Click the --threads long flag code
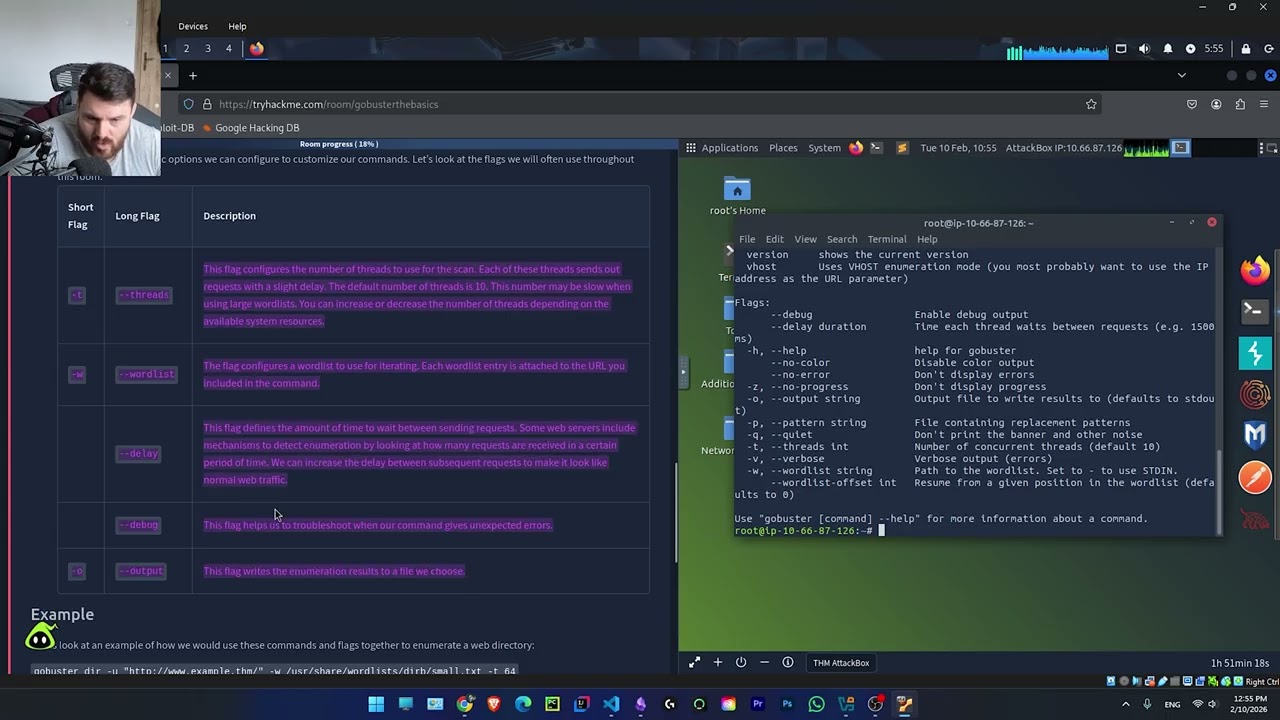Screen dimensions: 1280x720 [x=143, y=295]
